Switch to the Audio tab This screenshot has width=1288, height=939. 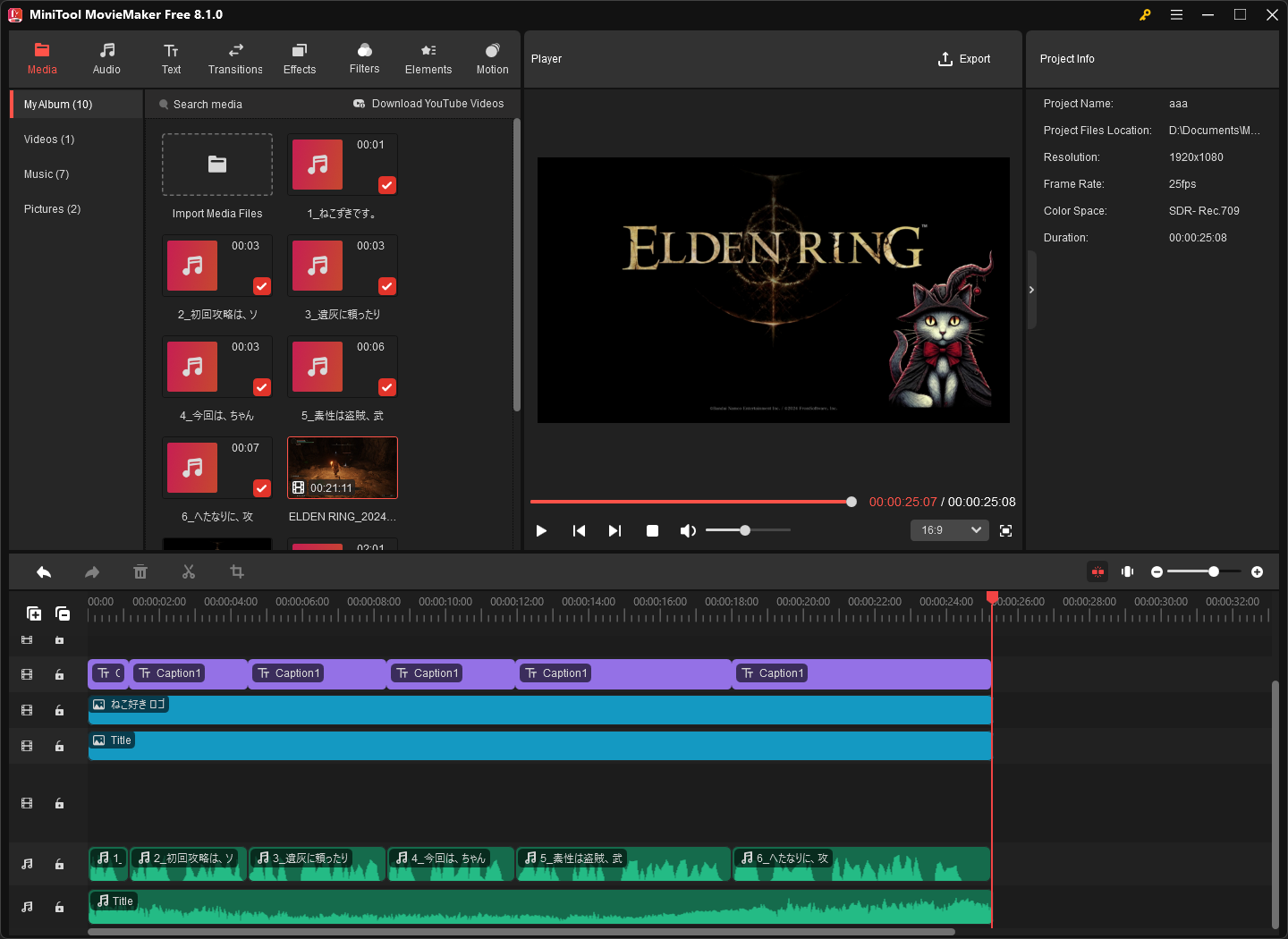(x=106, y=59)
